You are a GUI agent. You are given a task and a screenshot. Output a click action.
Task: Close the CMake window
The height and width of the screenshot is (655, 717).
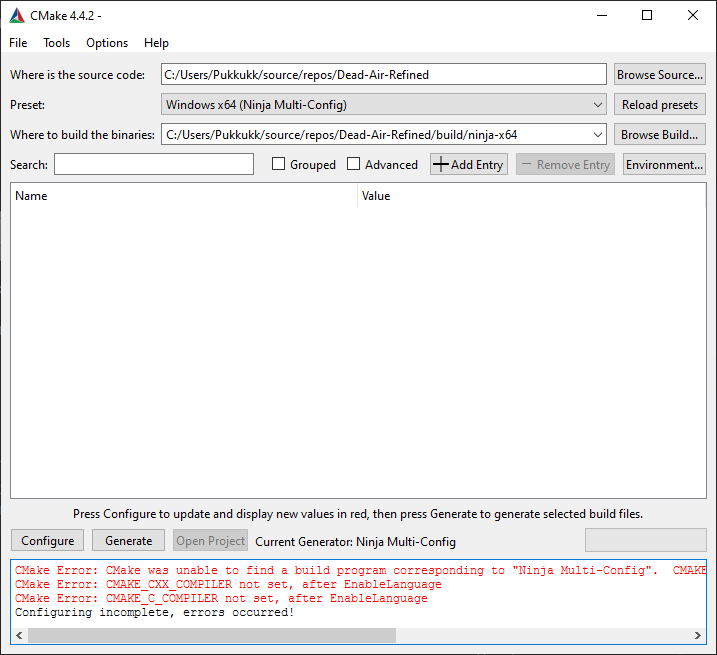692,16
